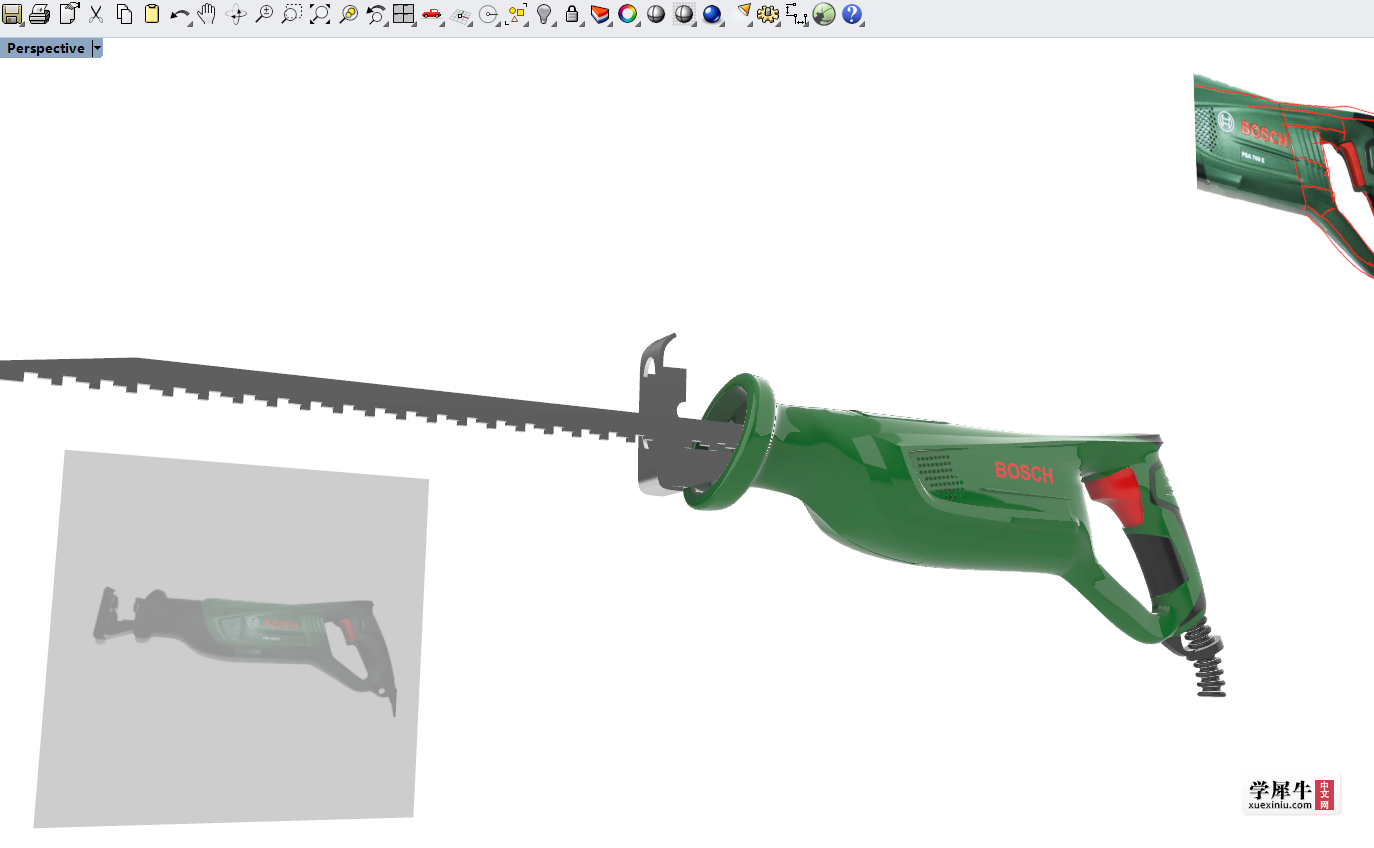Image resolution: width=1374 pixels, height=848 pixels.
Task: Click the Select objects shapes icon
Action: [x=517, y=14]
